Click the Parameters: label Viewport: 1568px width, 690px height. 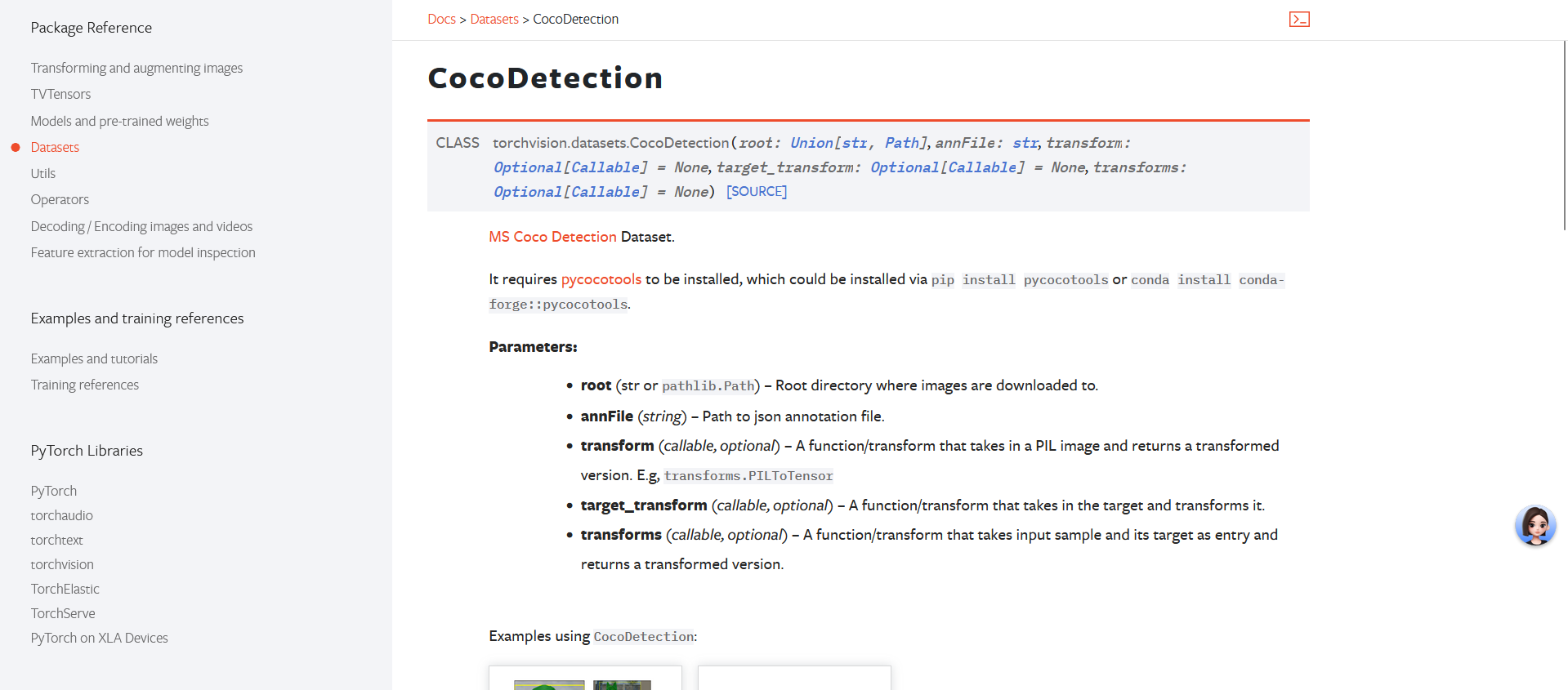pyautogui.click(x=533, y=347)
